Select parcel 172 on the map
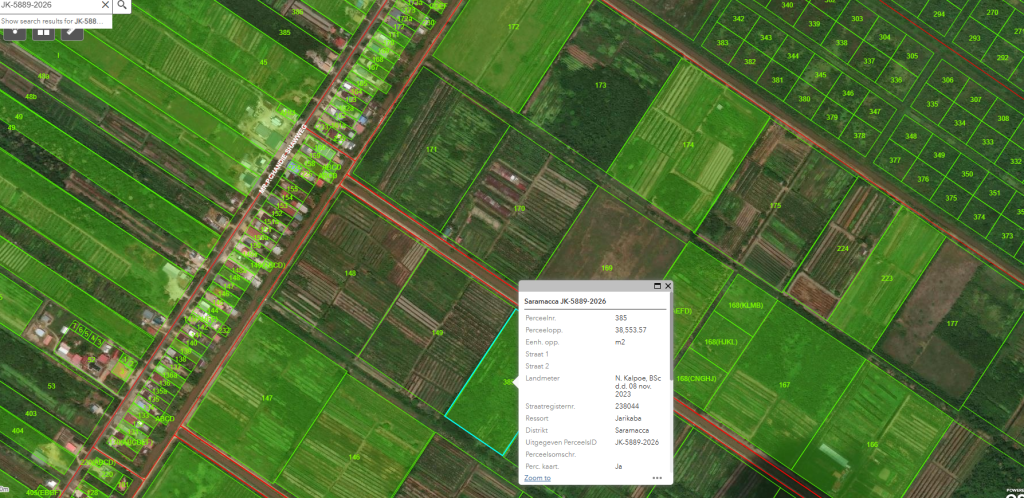Viewport: 1024px width, 498px height. pos(514,28)
